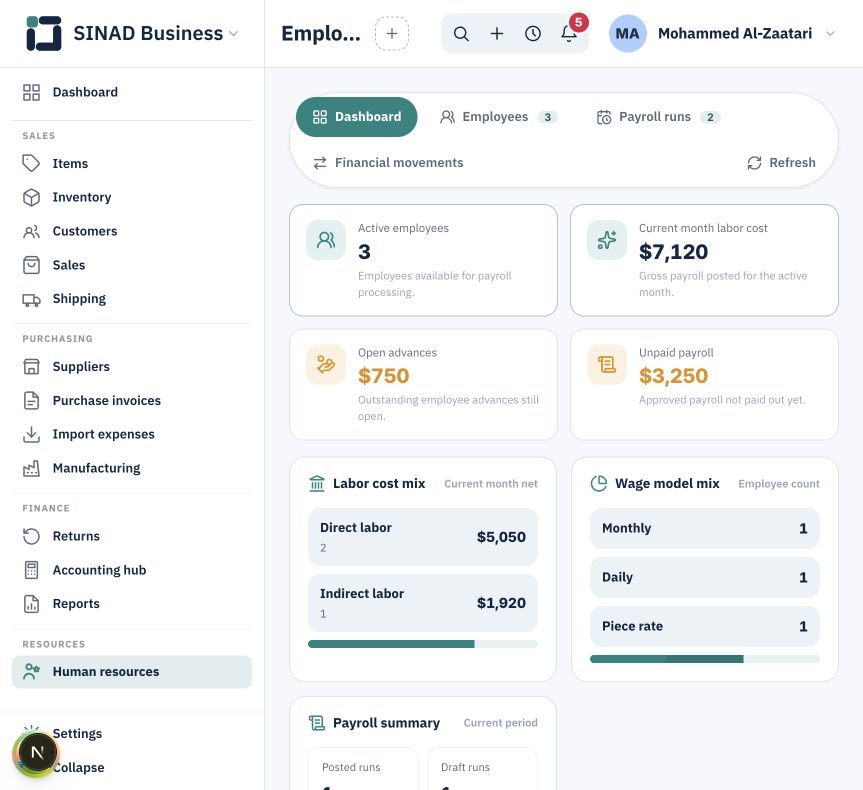Click the Sales bag icon
Image resolution: width=863 pixels, height=790 pixels.
point(31,265)
